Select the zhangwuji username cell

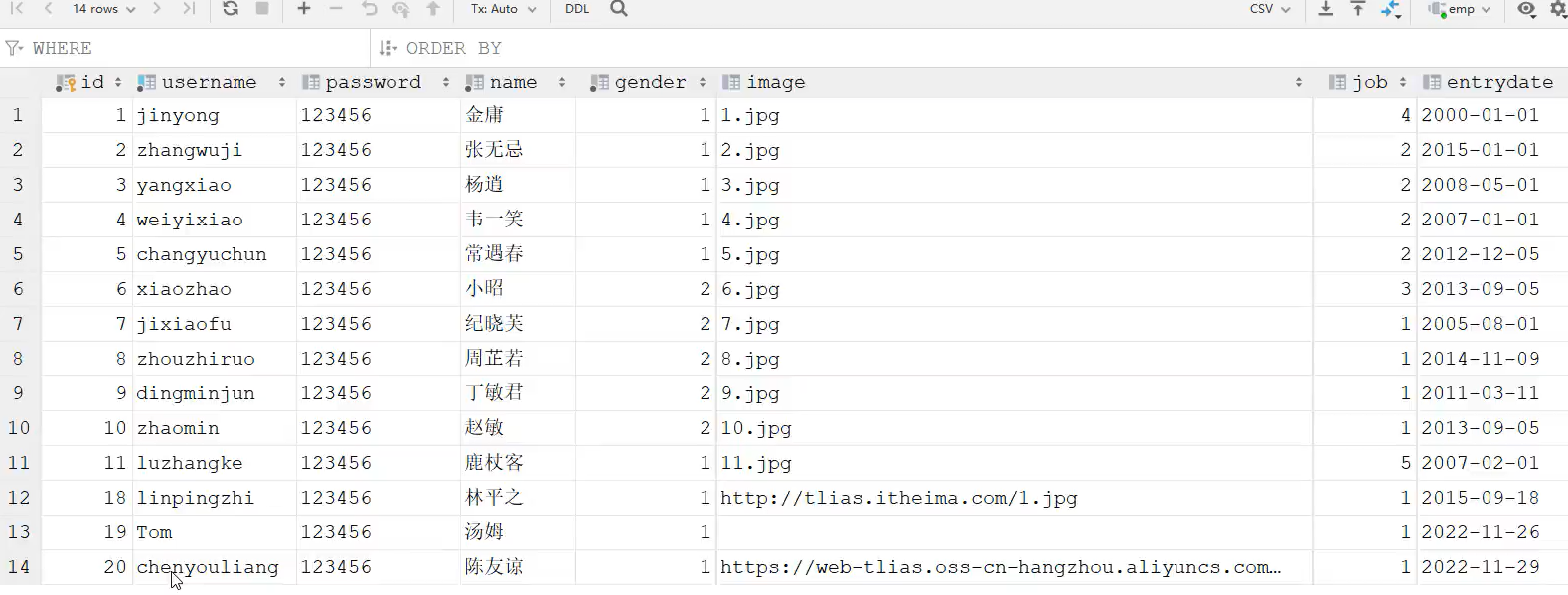(x=215, y=150)
